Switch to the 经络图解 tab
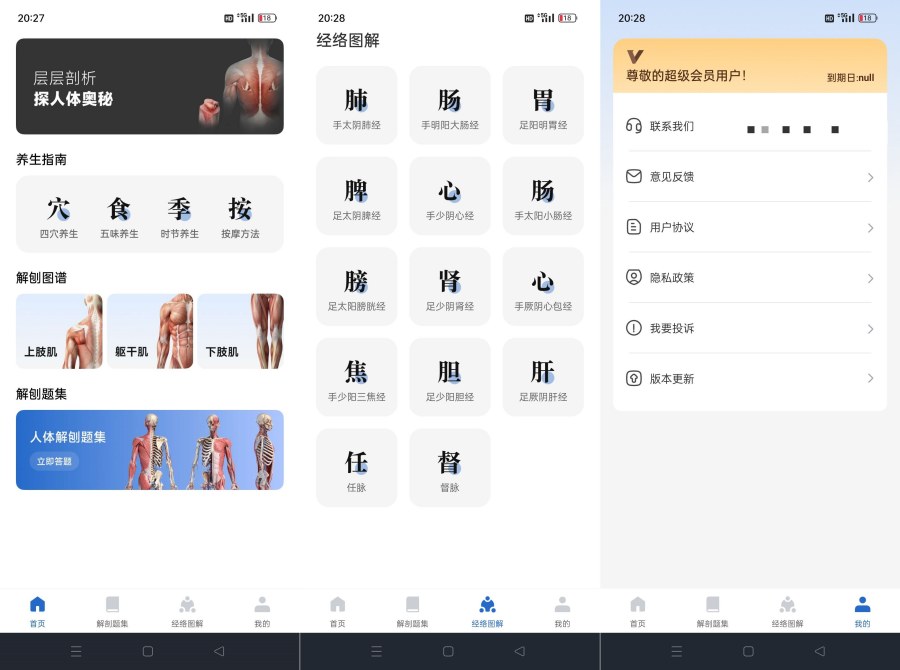The image size is (900, 670). pos(487,609)
